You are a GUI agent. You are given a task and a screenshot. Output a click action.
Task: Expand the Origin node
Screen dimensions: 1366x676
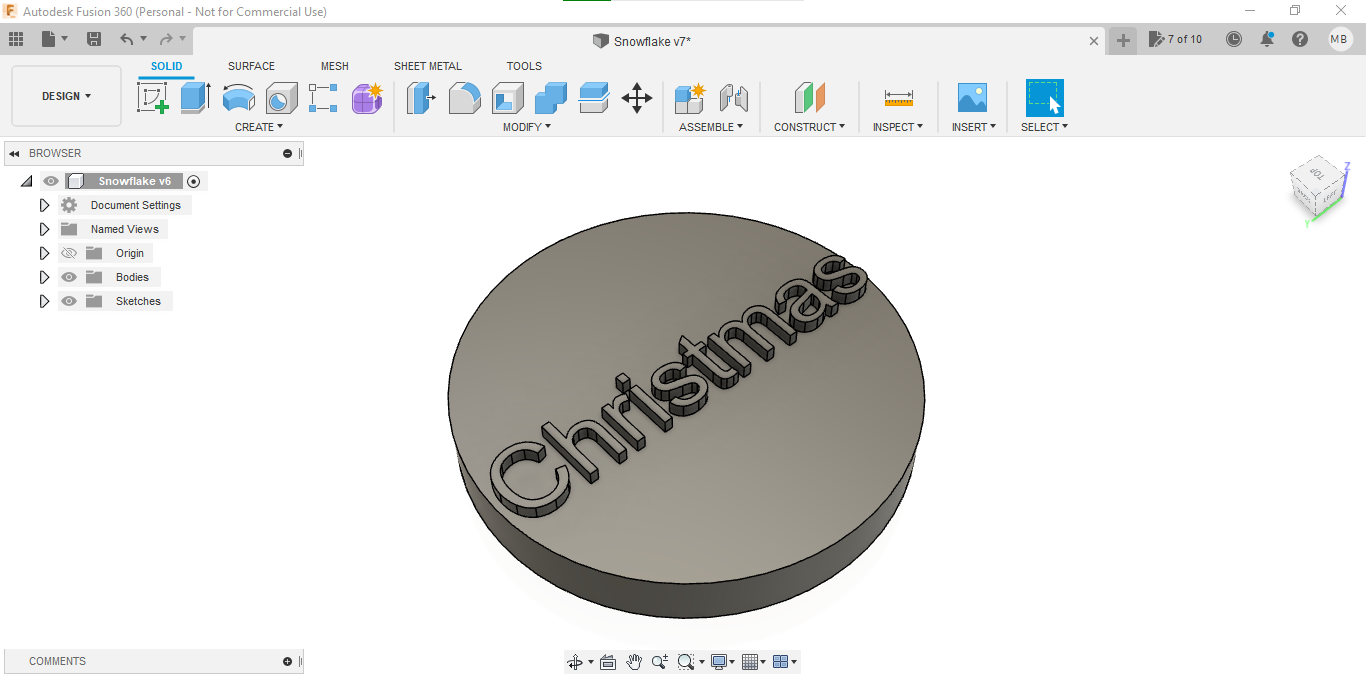(x=44, y=253)
